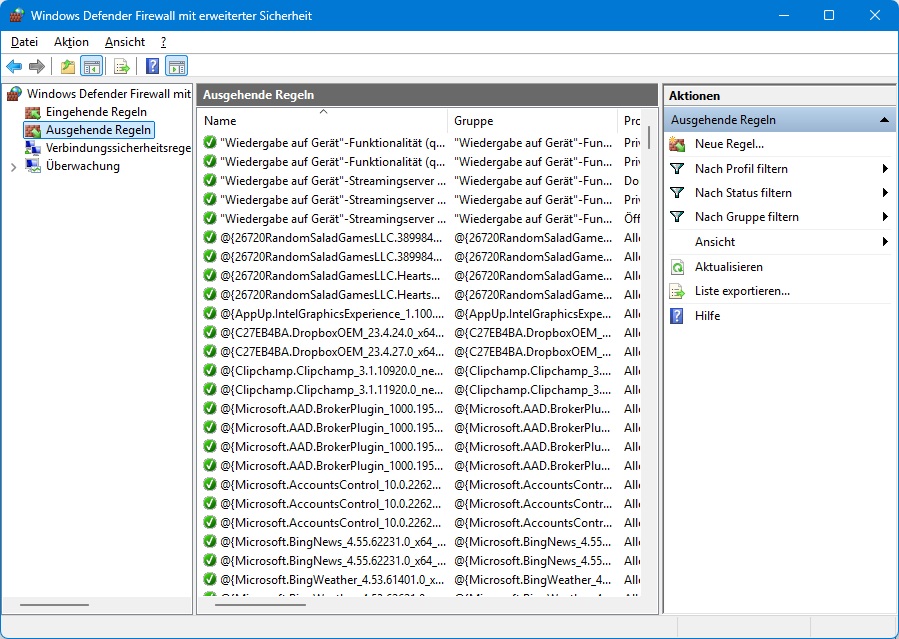Click the funnel icon beside Nach Gruppe filtern
The image size is (899, 639).
(x=677, y=217)
